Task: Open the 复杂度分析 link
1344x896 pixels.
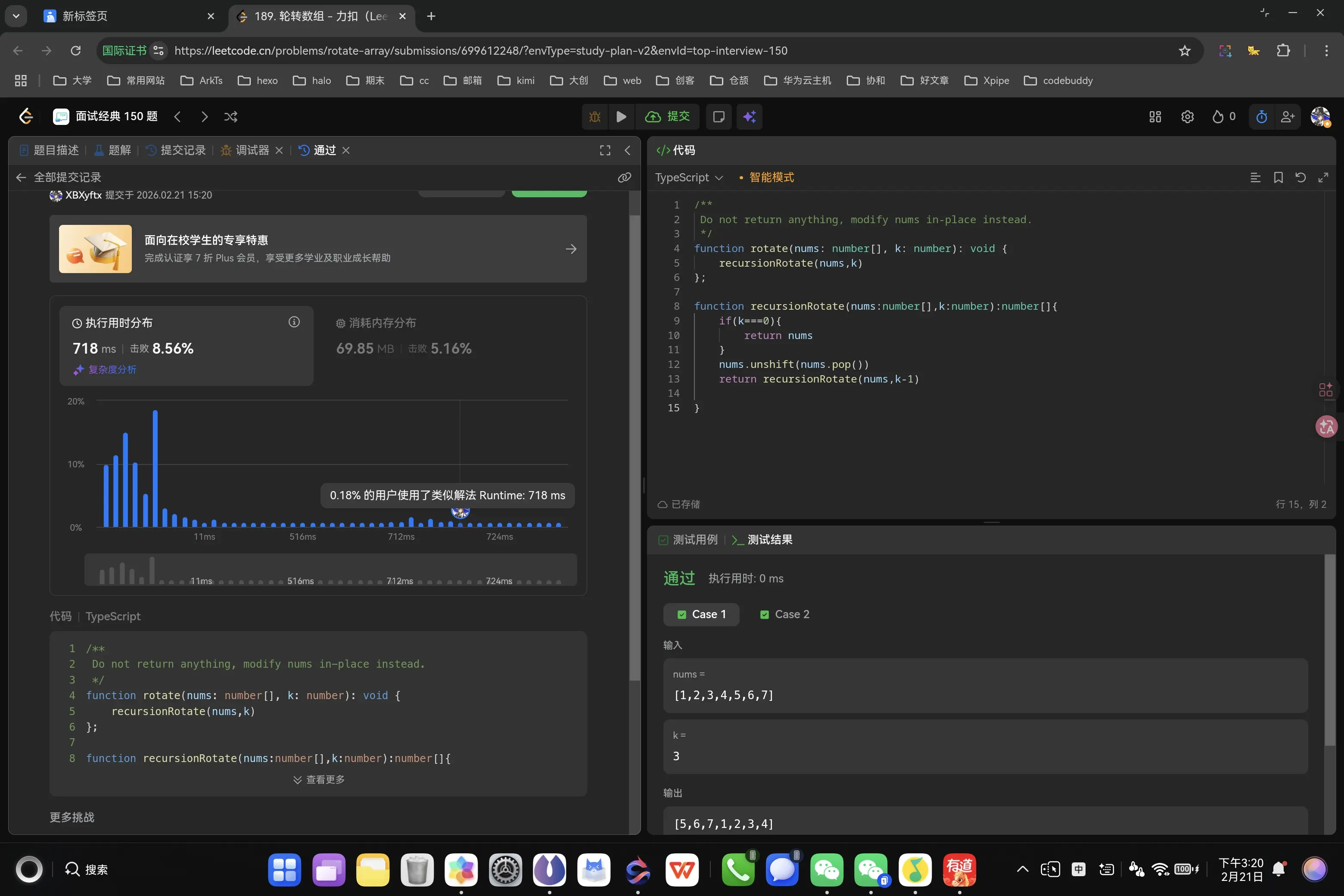Action: [x=112, y=370]
